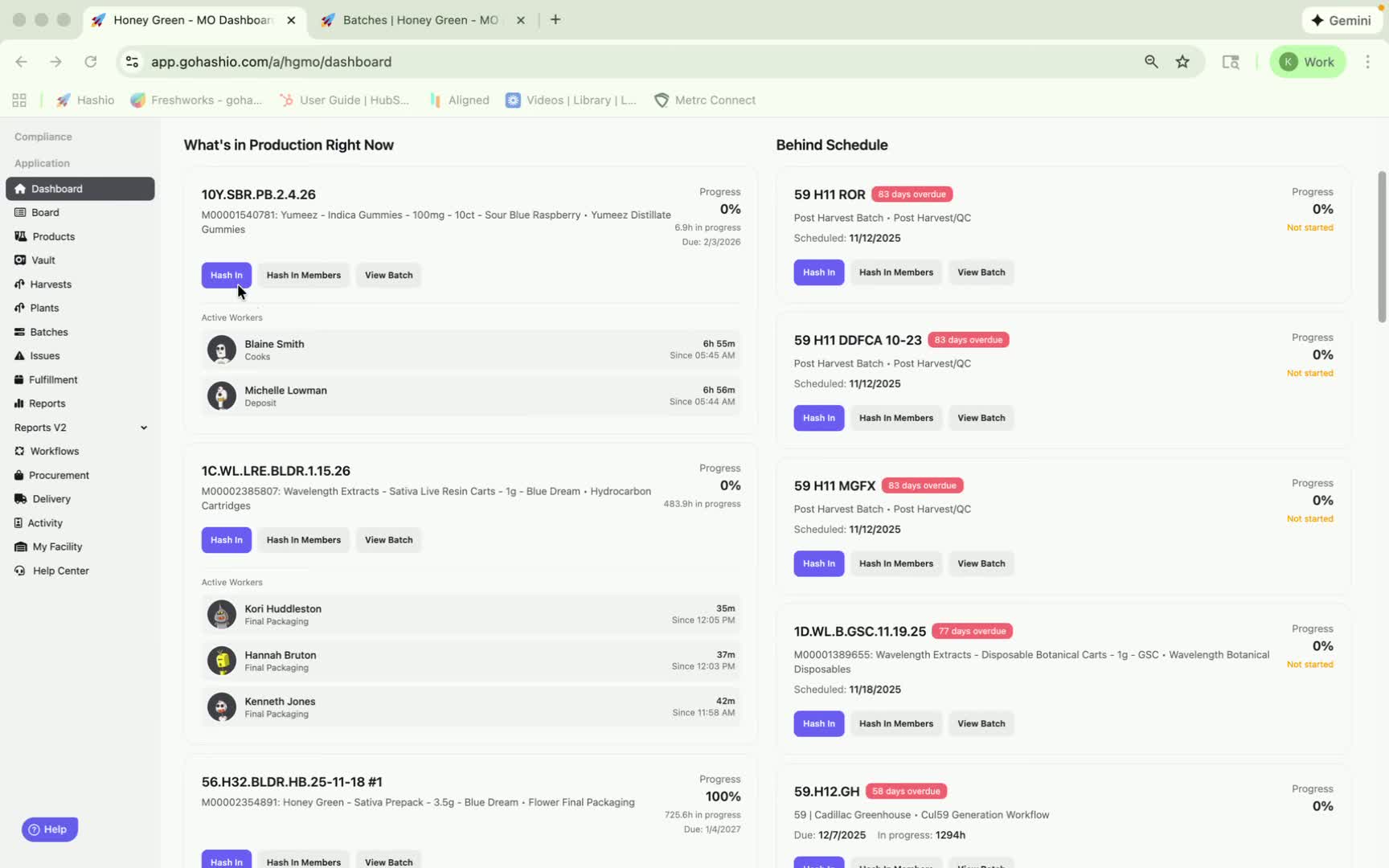Viewport: 1389px width, 868px height.
Task: Click the Delivery truck icon
Action: click(20, 499)
